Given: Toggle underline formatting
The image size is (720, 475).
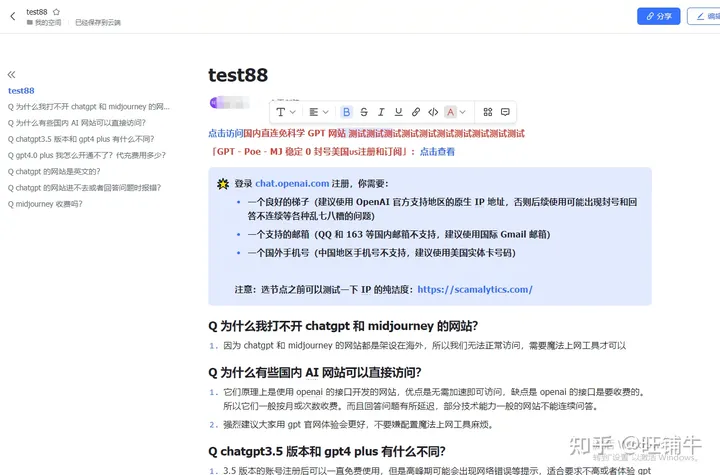Looking at the screenshot, I should 398,112.
